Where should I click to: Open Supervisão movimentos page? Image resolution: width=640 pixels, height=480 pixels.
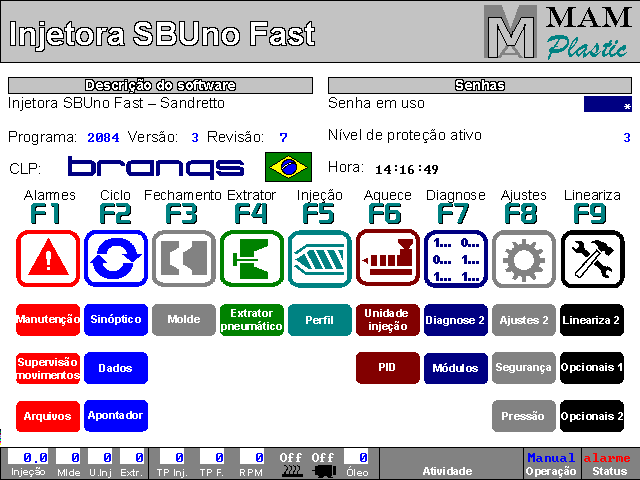click(48, 368)
